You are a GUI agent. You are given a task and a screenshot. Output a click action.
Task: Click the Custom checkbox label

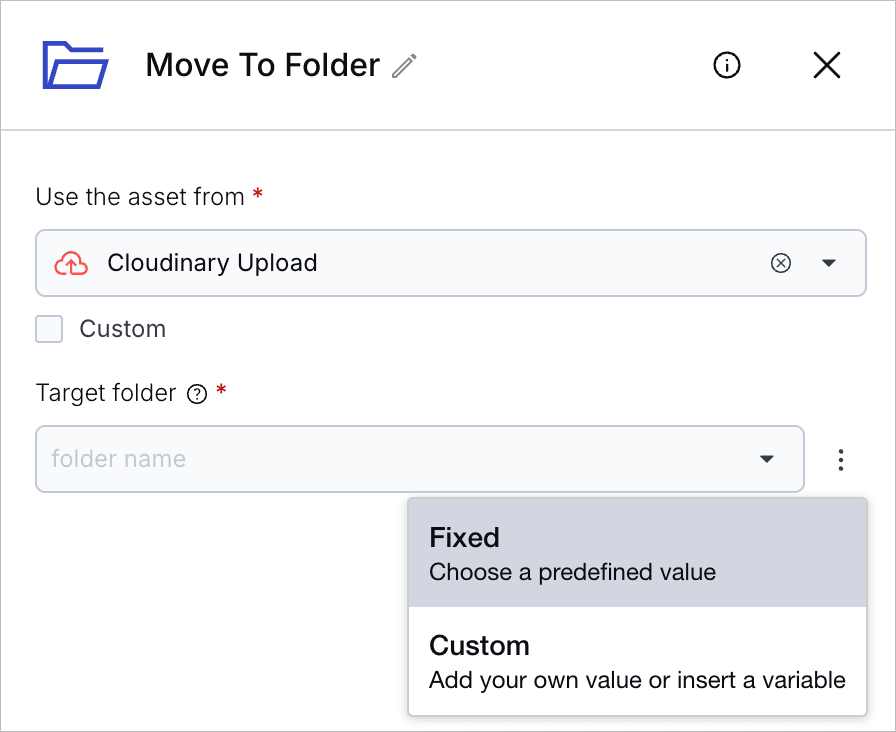[x=122, y=329]
